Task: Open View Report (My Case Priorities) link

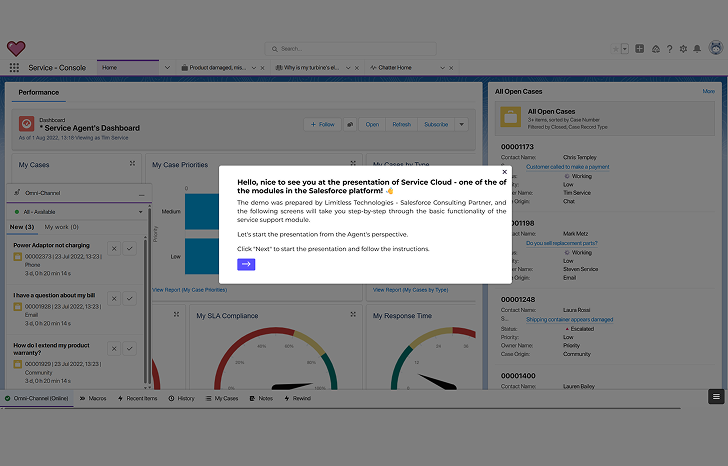Action: [190, 290]
